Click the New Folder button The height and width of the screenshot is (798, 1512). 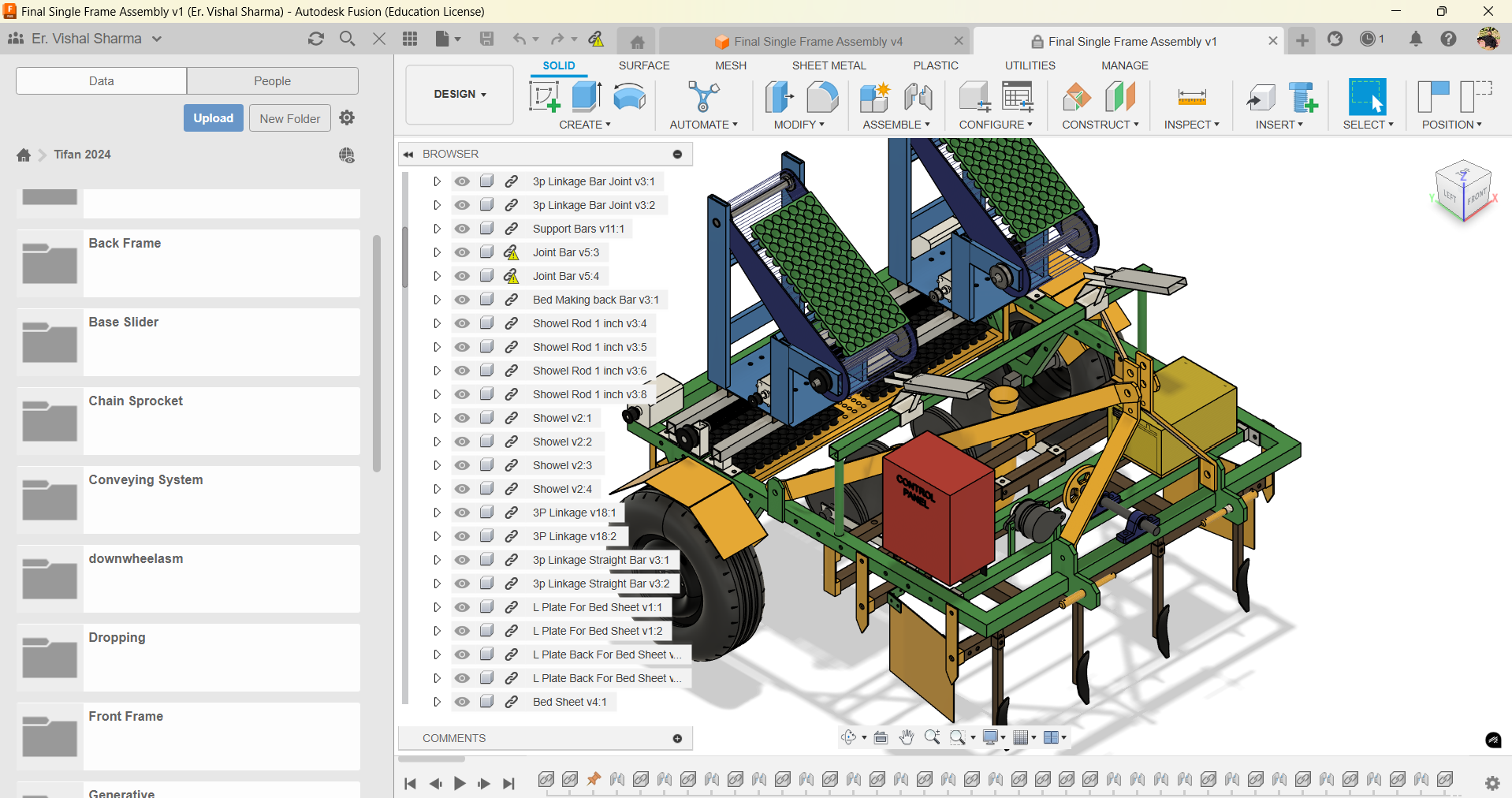[x=290, y=118]
